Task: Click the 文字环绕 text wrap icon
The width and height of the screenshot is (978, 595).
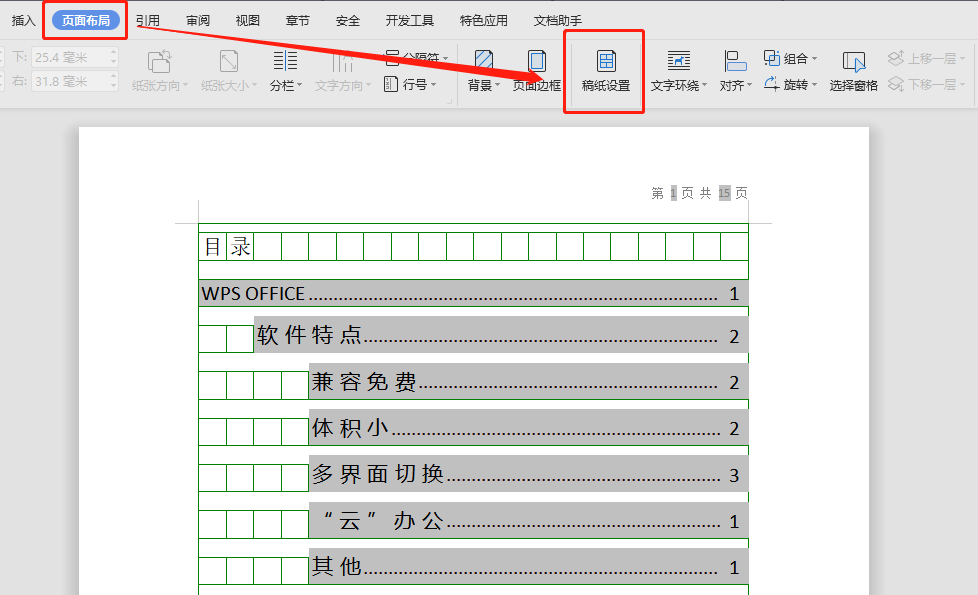Action: click(x=679, y=61)
